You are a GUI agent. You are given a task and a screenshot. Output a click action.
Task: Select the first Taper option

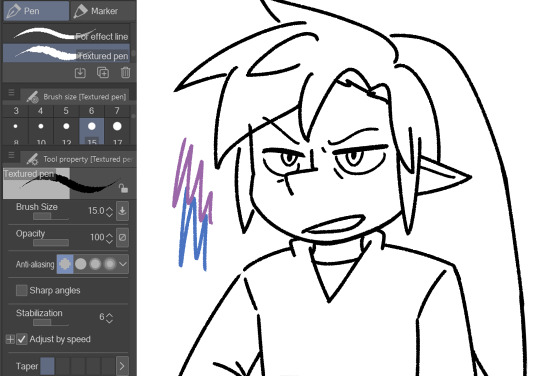coord(48,366)
